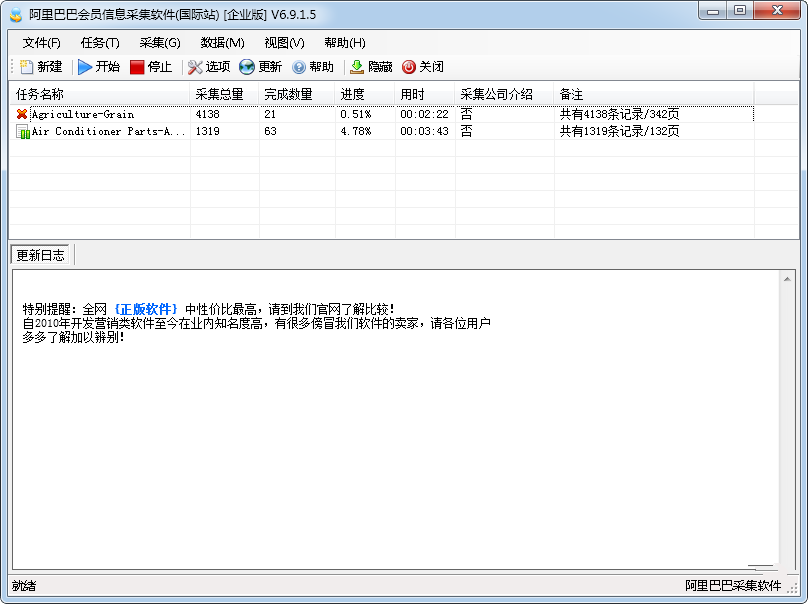Click progress value 0.51%

(x=356, y=114)
